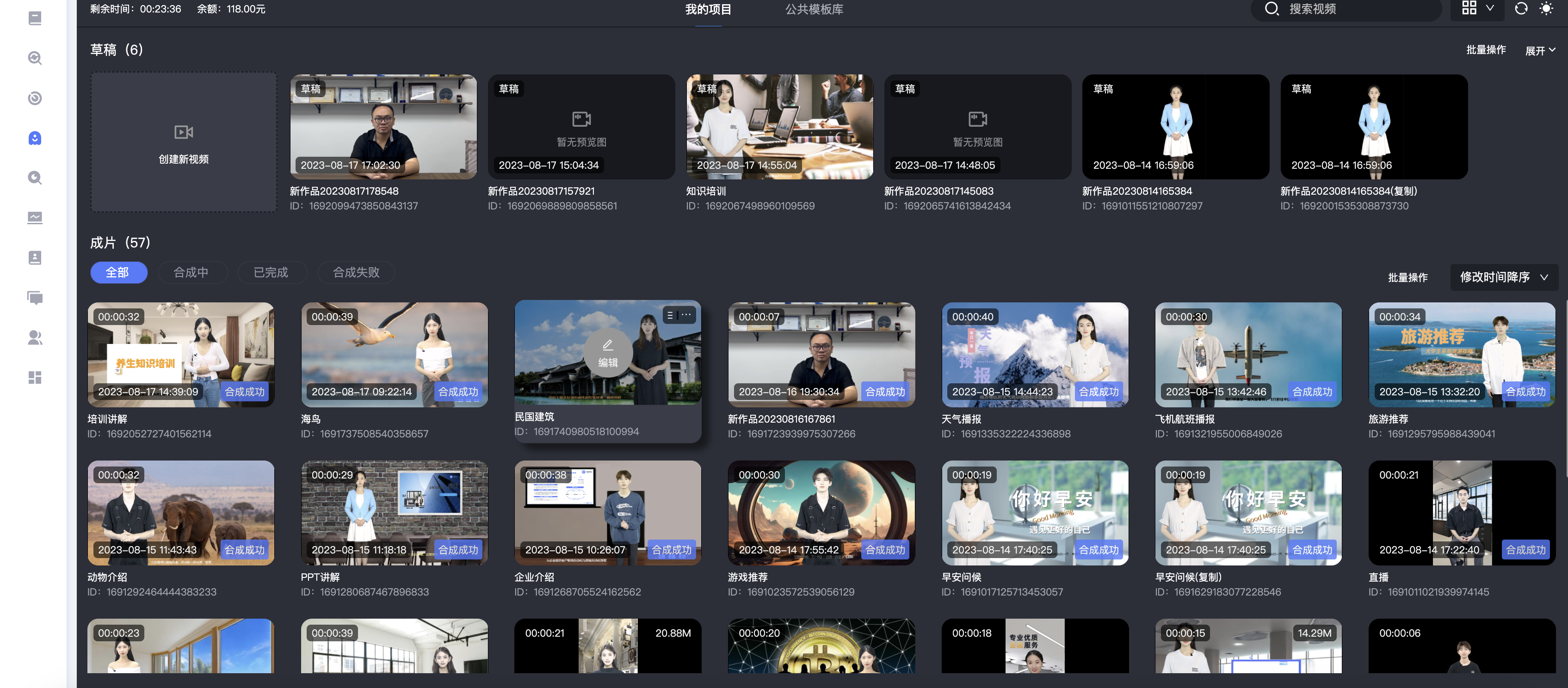1568x688 pixels.
Task: Click the 创建新视频 card
Action: [183, 142]
